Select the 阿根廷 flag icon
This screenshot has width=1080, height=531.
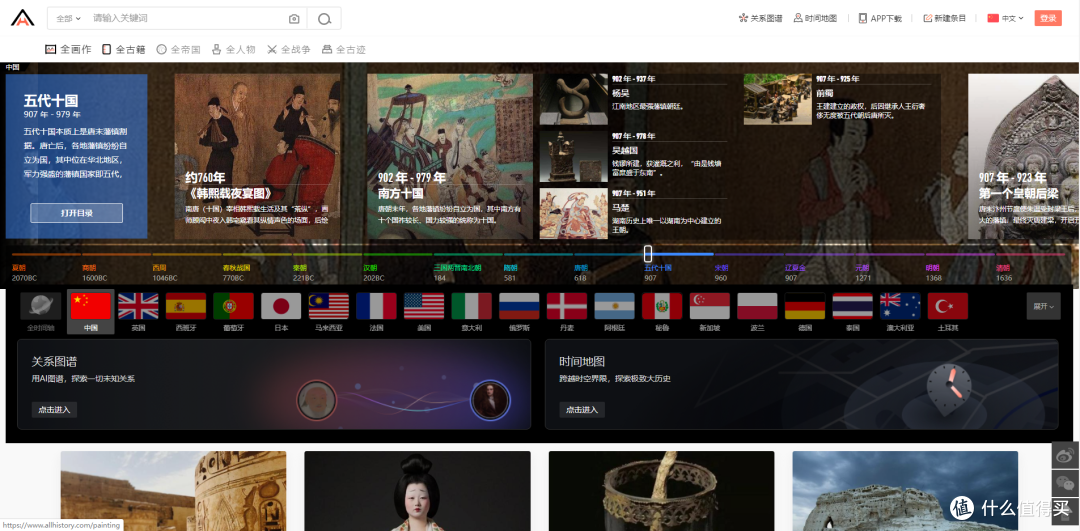click(x=614, y=306)
